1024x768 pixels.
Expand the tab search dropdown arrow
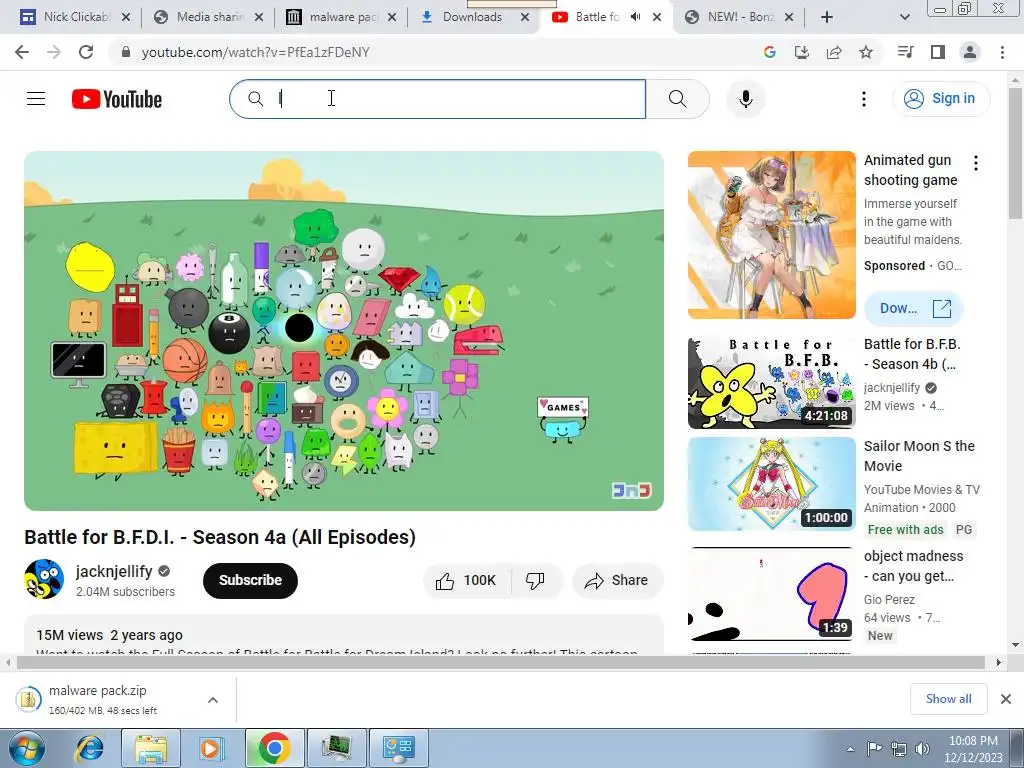(904, 18)
